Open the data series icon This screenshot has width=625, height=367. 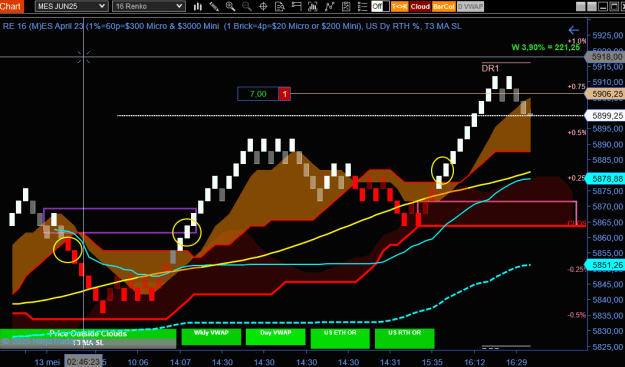[312, 6]
